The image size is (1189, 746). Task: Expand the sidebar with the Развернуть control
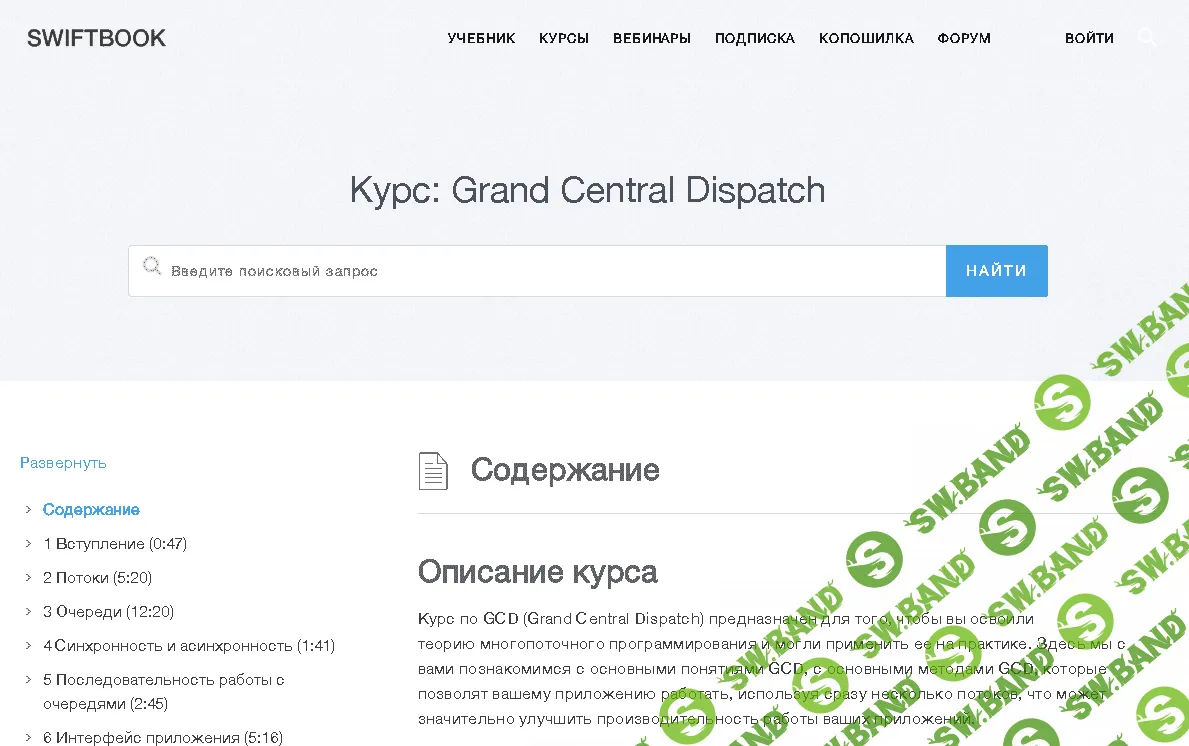click(x=62, y=463)
